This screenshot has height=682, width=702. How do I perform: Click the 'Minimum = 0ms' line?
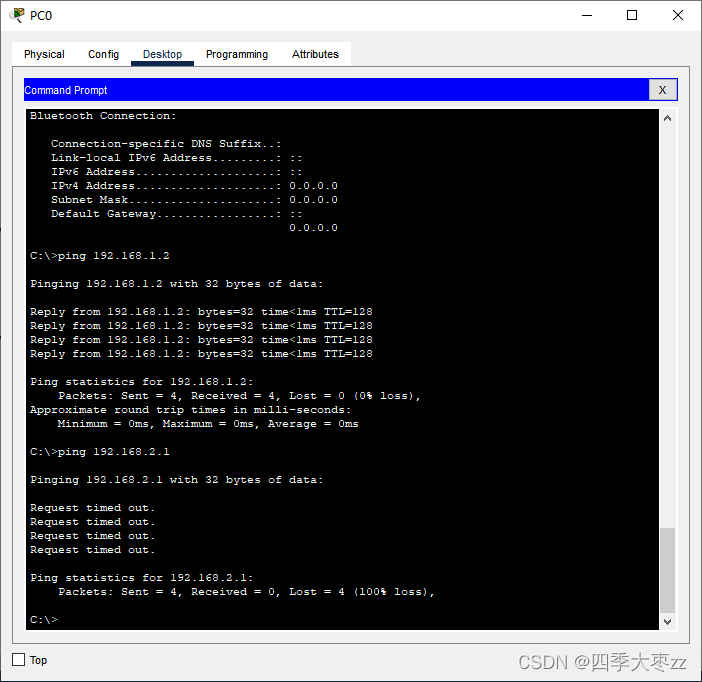[208, 424]
